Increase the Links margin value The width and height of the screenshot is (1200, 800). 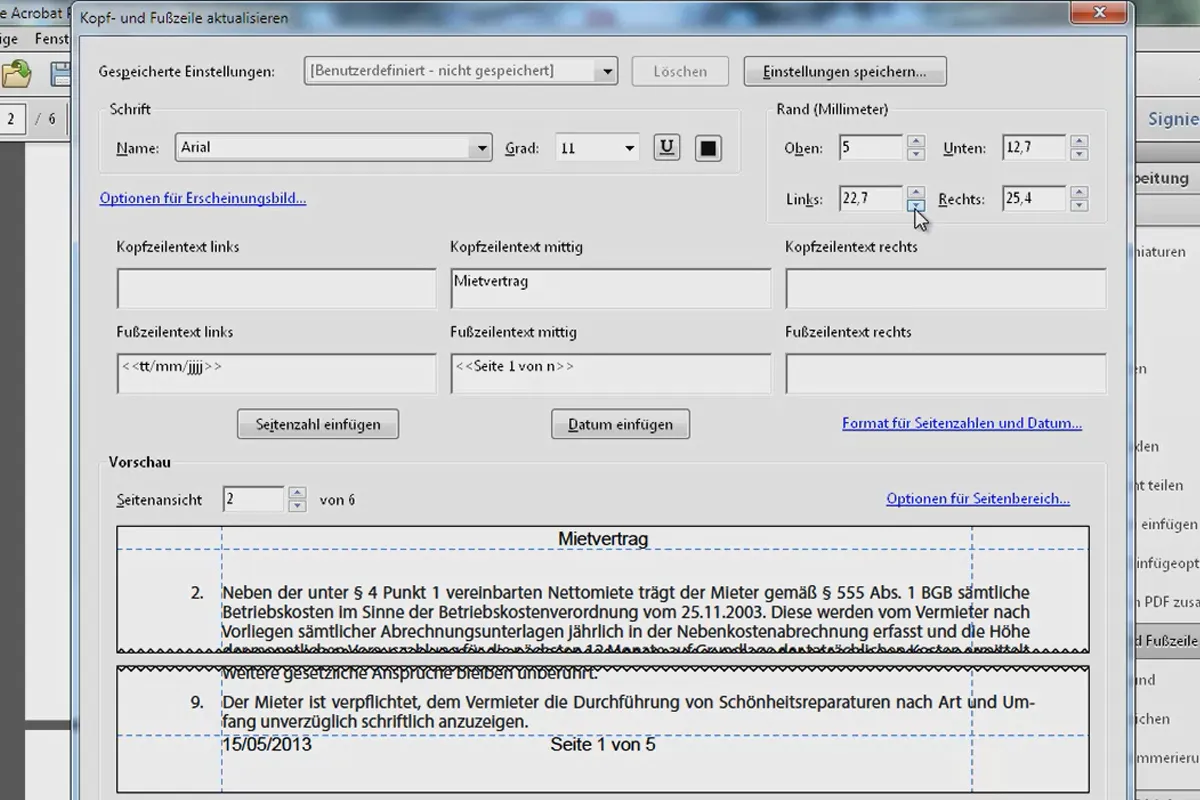916,193
